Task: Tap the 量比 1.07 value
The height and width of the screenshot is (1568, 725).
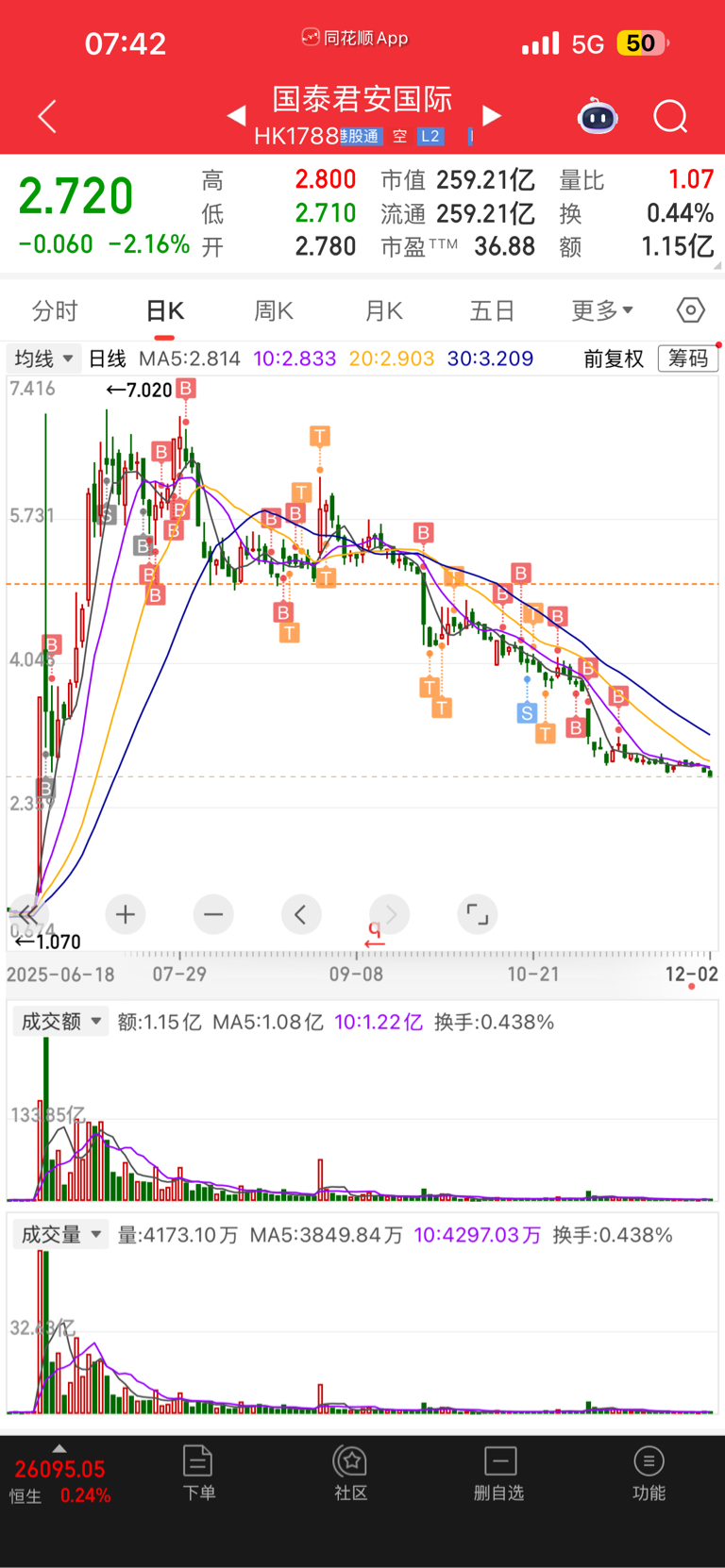Action: coord(691,180)
